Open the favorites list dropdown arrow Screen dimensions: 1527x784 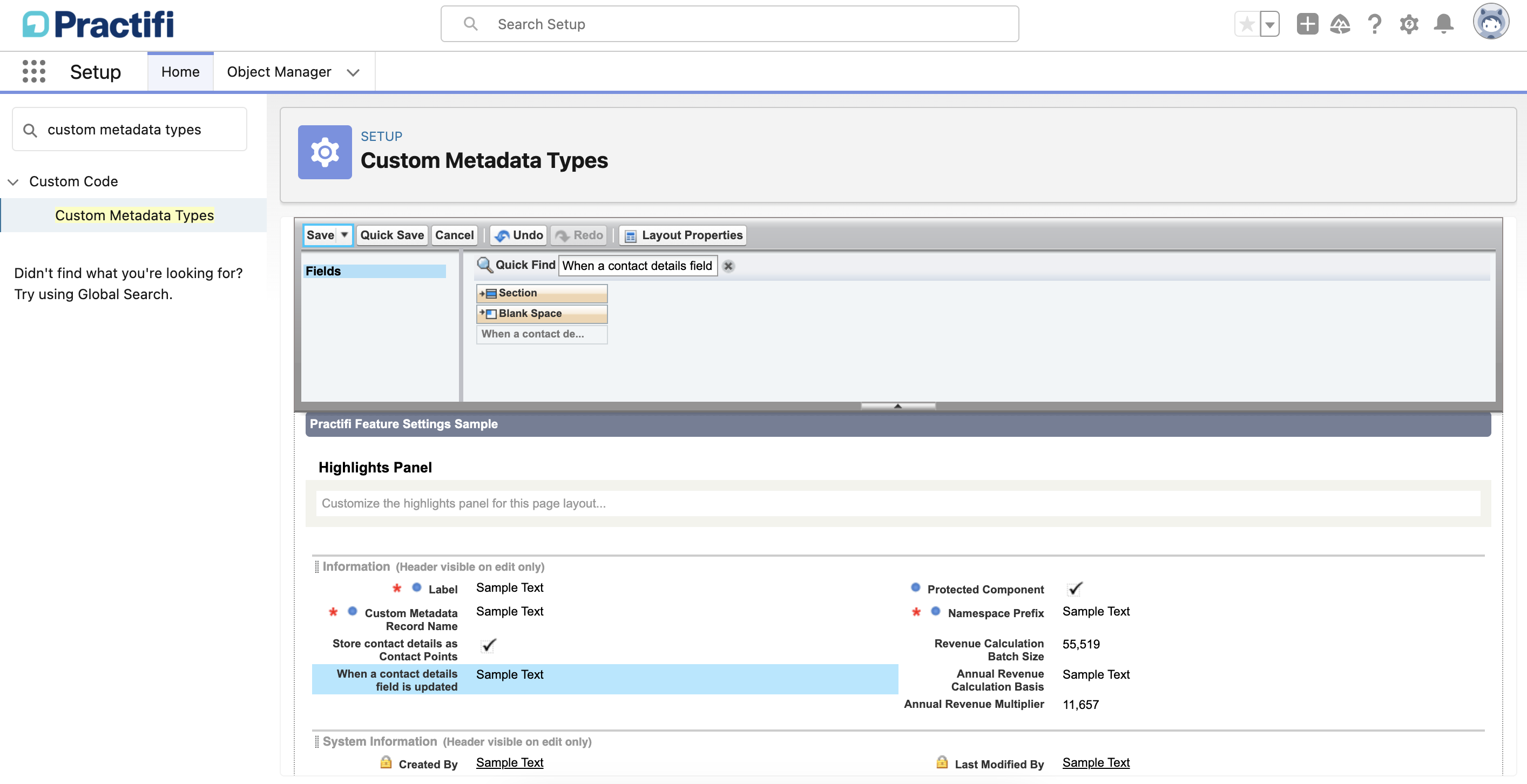[x=1269, y=24]
